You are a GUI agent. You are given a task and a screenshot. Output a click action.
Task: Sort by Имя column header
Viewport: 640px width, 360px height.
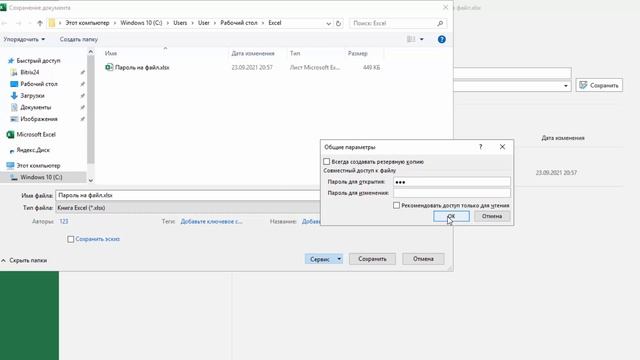(x=111, y=53)
